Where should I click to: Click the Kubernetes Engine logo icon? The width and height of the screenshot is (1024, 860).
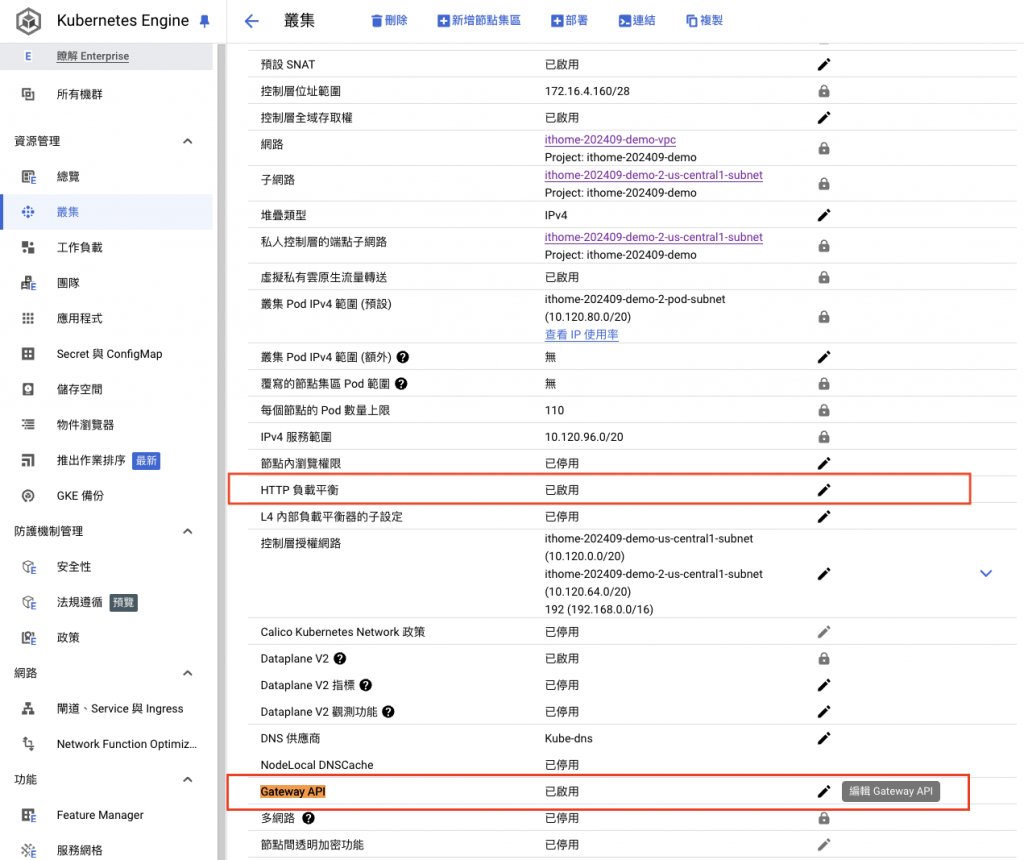click(29, 21)
